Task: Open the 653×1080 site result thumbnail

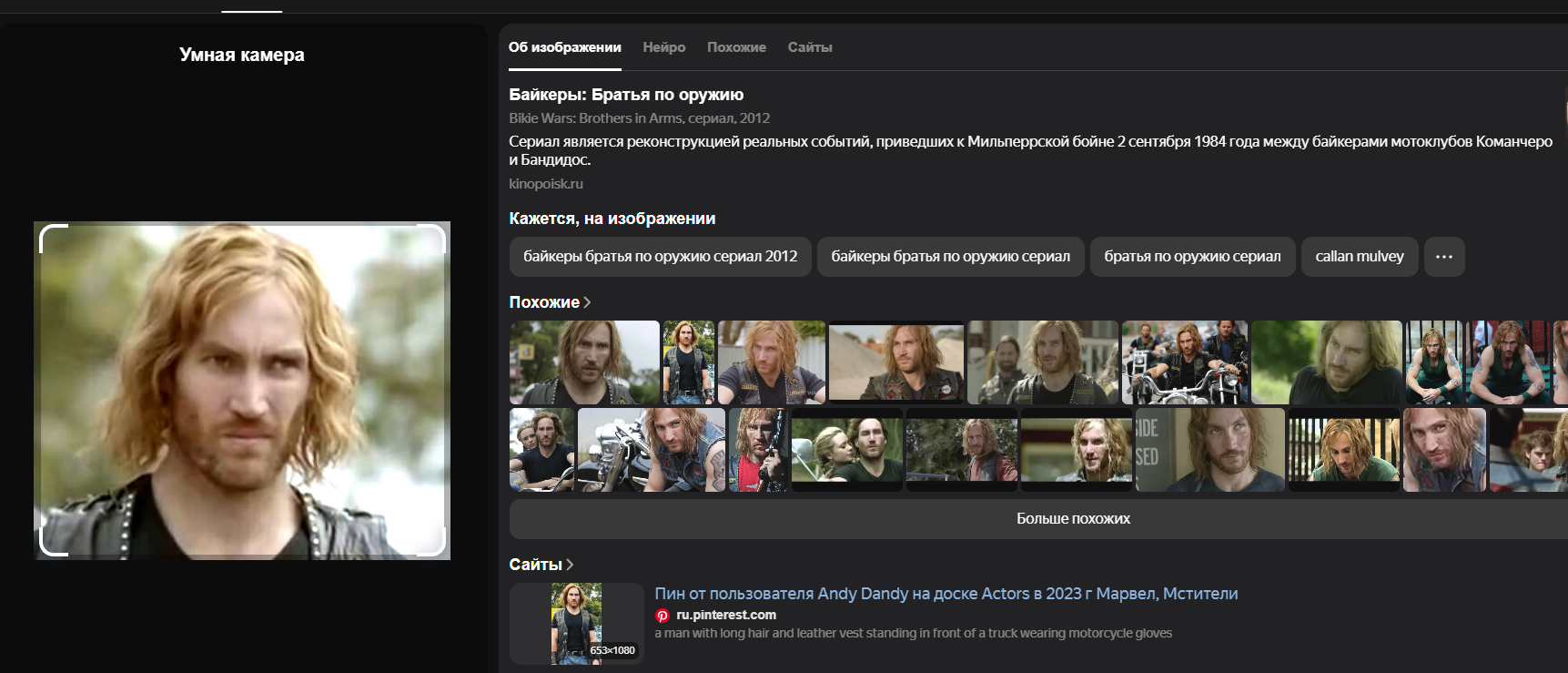Action: pyautogui.click(x=577, y=623)
